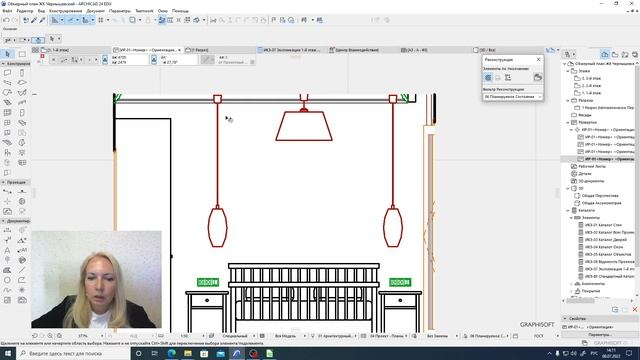Switch to the 1-й этаж floor plan tab
Image resolution: width=640 pixels, height=360 pixels.
tap(76, 50)
